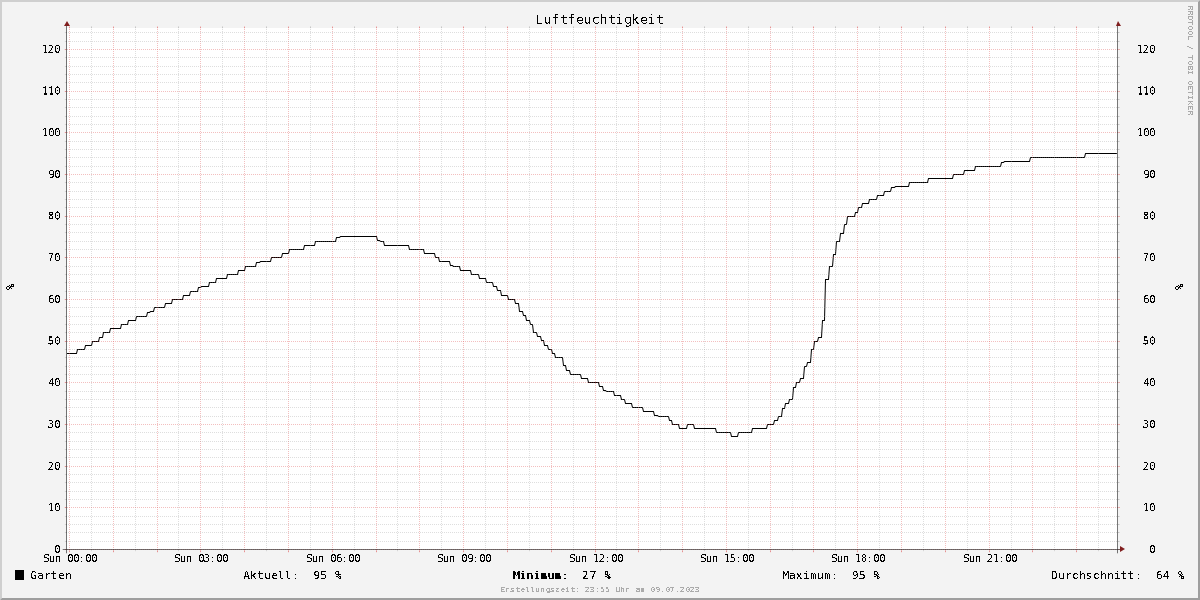The width and height of the screenshot is (1200, 600).
Task: Click the red arrowhead ending the time axis
Action: pyautogui.click(x=1121, y=549)
